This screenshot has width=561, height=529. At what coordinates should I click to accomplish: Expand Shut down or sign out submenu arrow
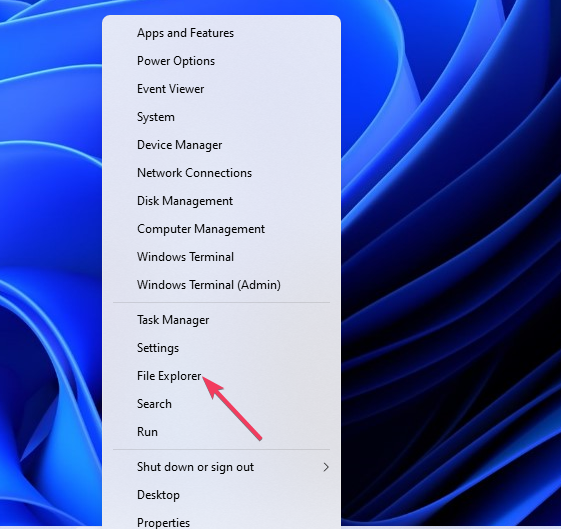pos(326,467)
